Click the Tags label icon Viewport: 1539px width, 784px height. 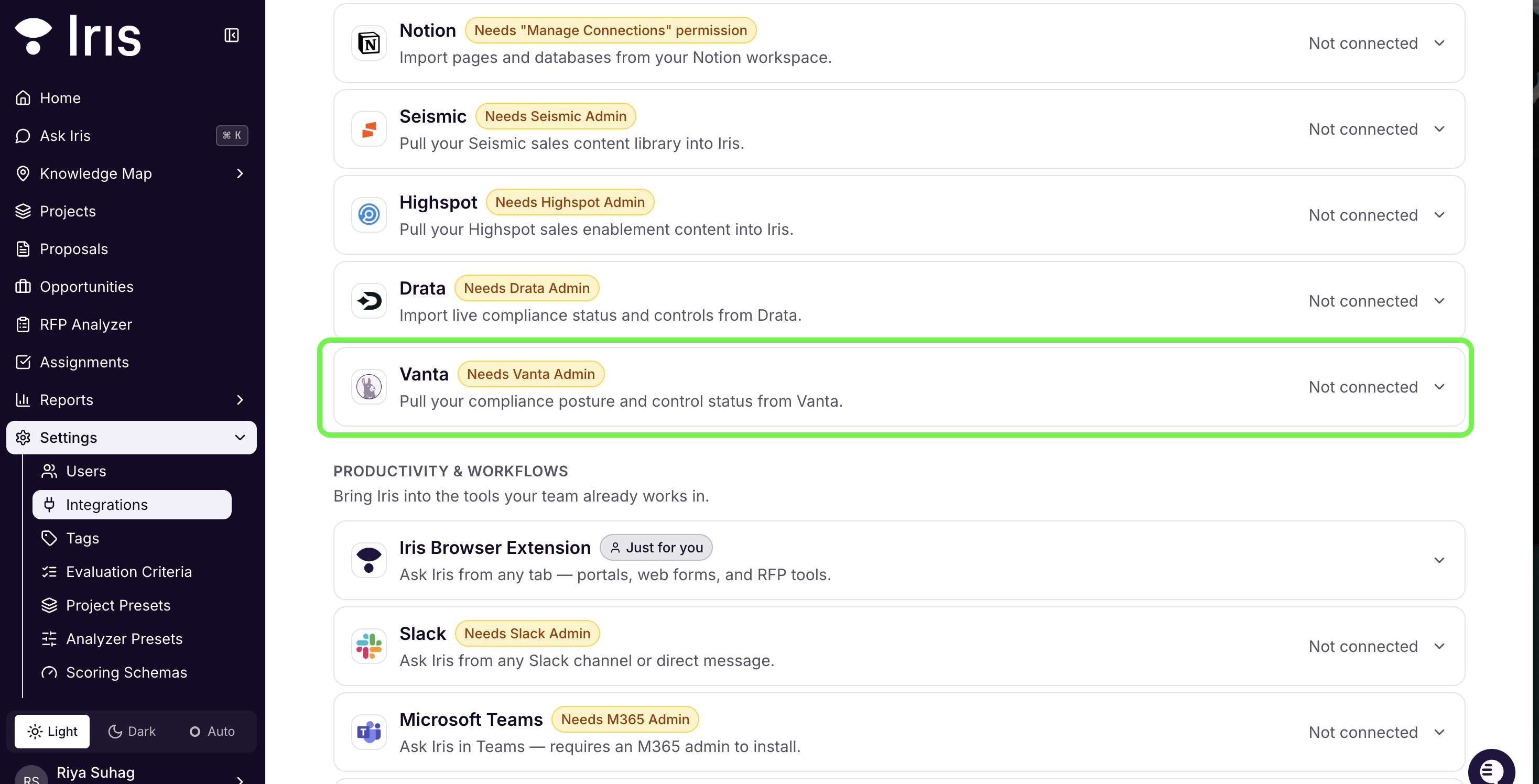pos(49,538)
